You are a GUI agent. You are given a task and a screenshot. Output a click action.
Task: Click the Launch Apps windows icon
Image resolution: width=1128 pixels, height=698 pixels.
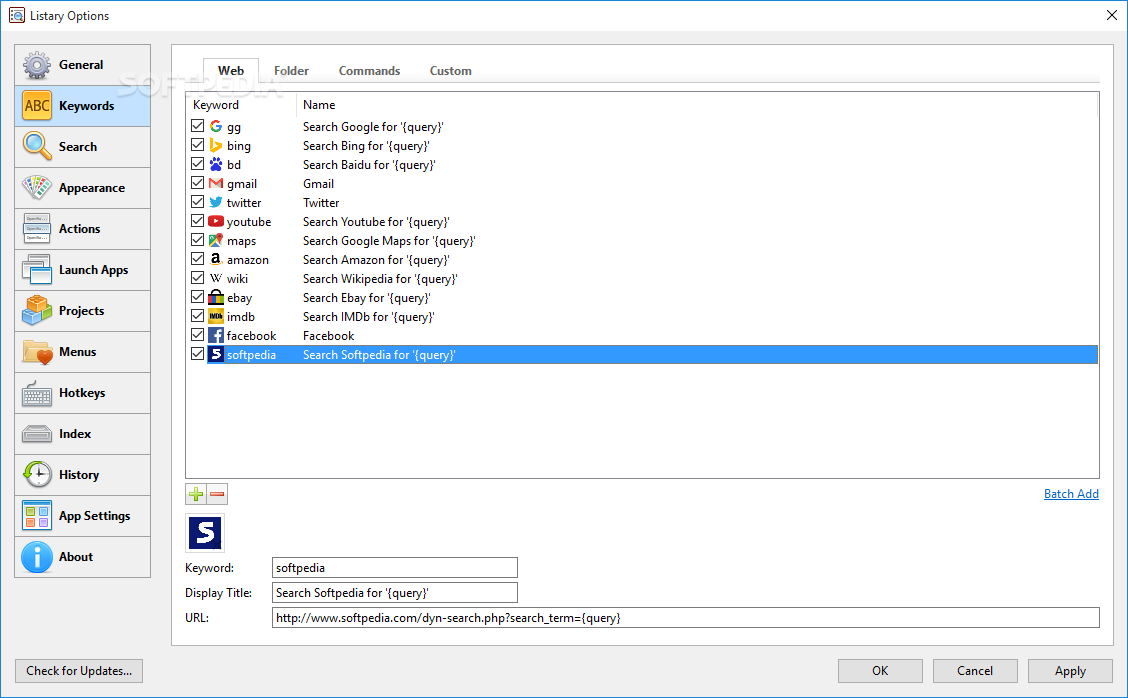(37, 270)
